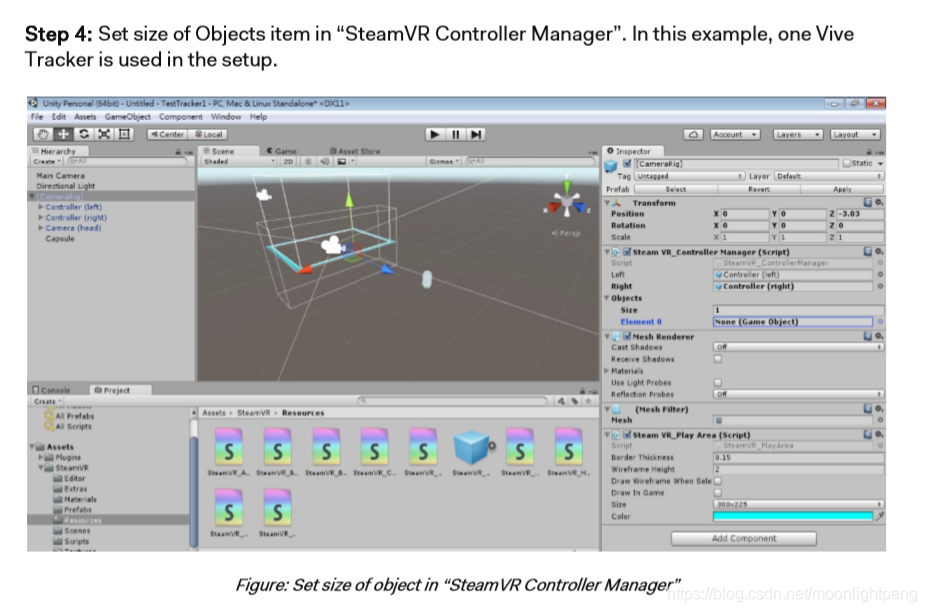
Task: Switch to the Console tab
Action: point(52,390)
